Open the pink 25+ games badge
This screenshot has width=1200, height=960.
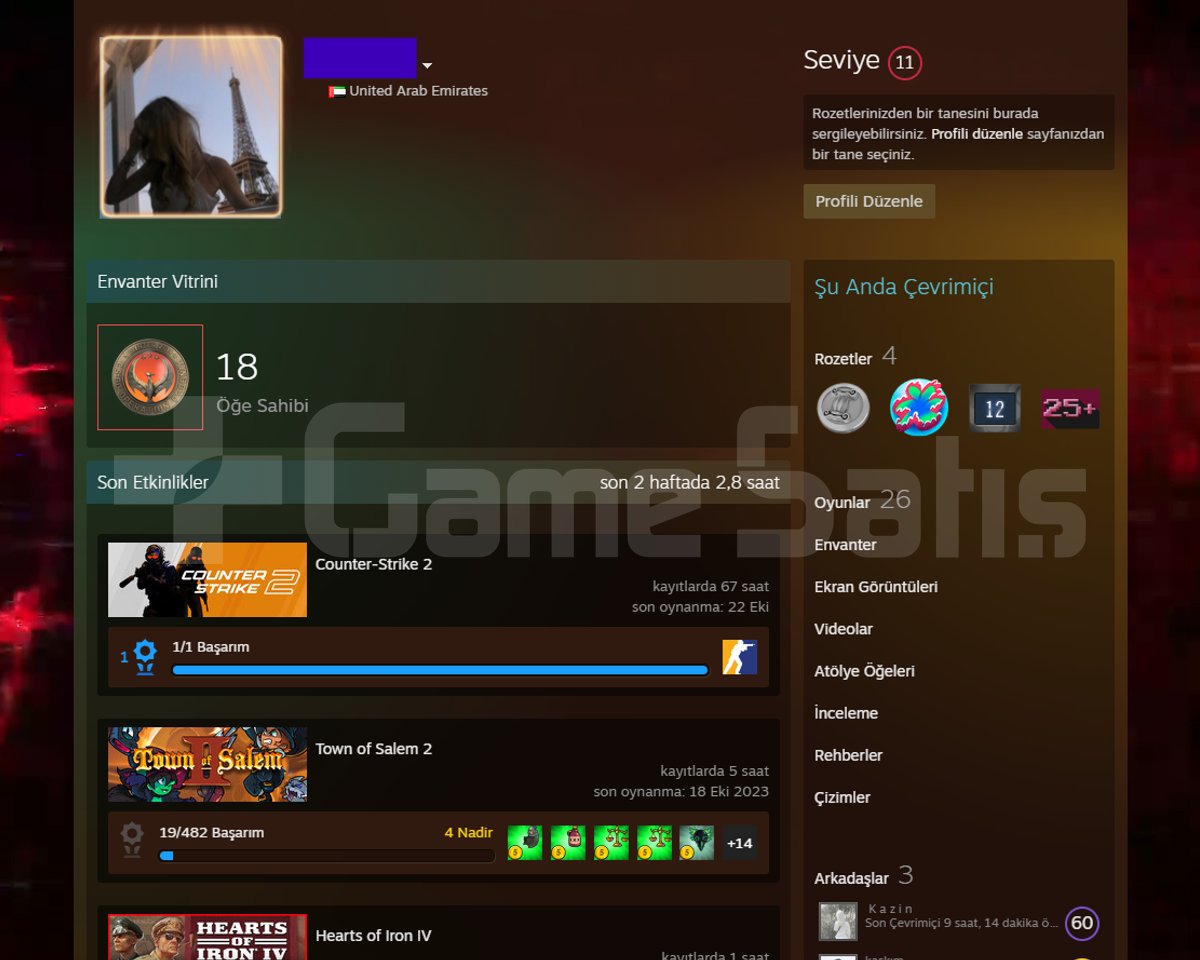pos(1070,409)
